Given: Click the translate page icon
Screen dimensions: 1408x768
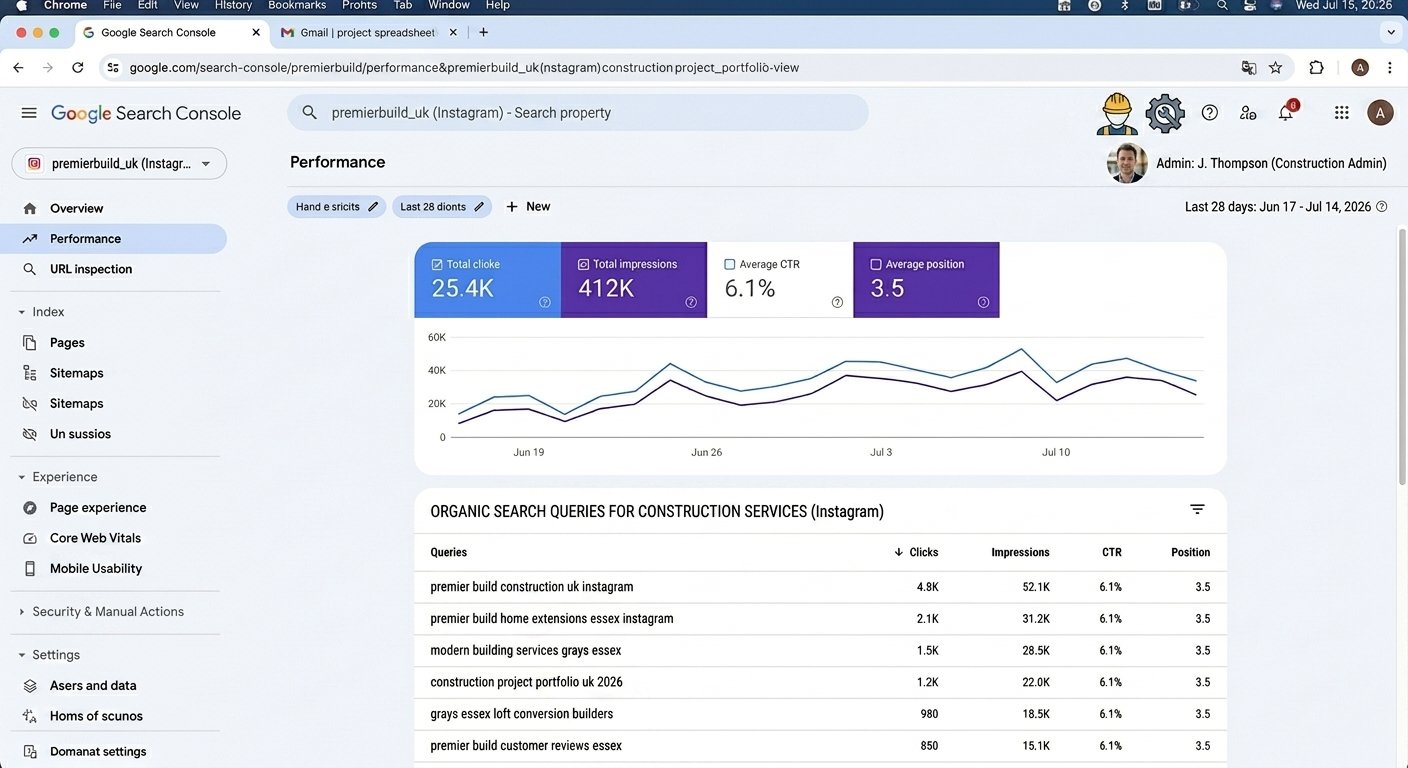Looking at the screenshot, I should click(x=1249, y=68).
